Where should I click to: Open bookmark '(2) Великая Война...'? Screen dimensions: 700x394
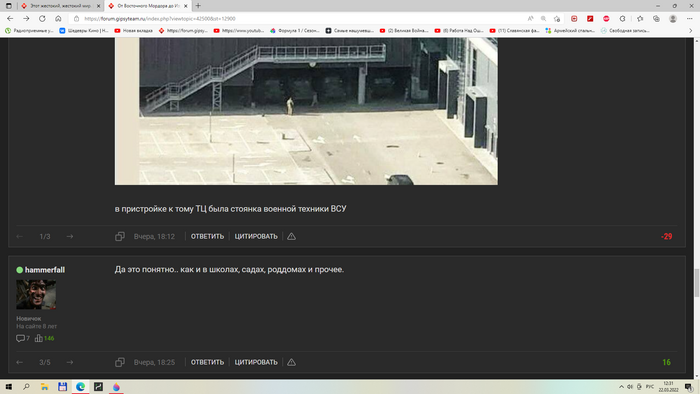(404, 31)
